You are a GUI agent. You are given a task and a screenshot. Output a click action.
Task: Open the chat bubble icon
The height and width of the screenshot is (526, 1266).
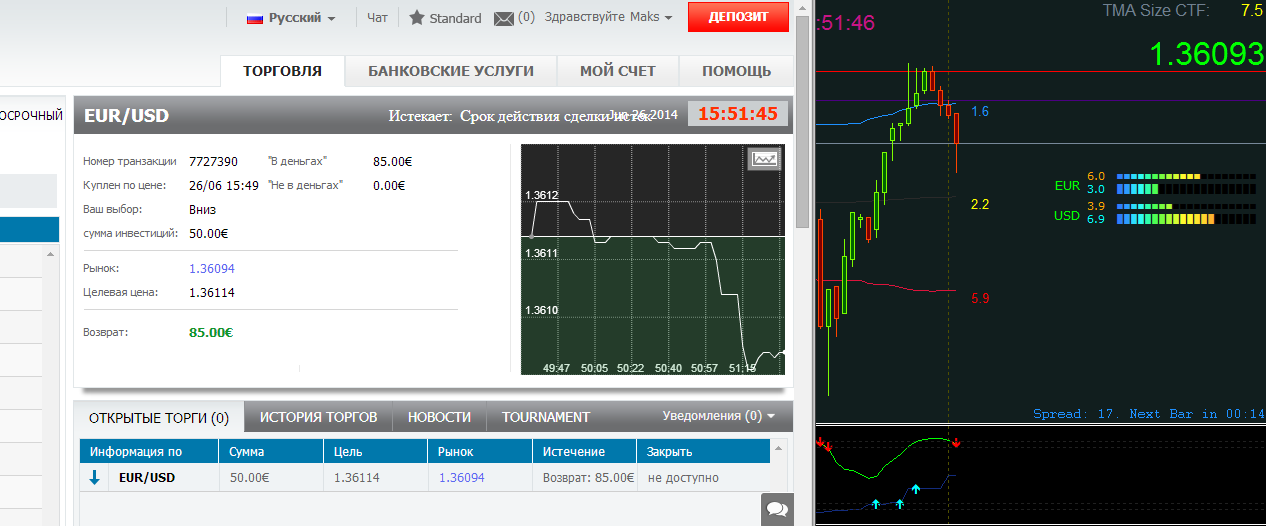[x=777, y=509]
